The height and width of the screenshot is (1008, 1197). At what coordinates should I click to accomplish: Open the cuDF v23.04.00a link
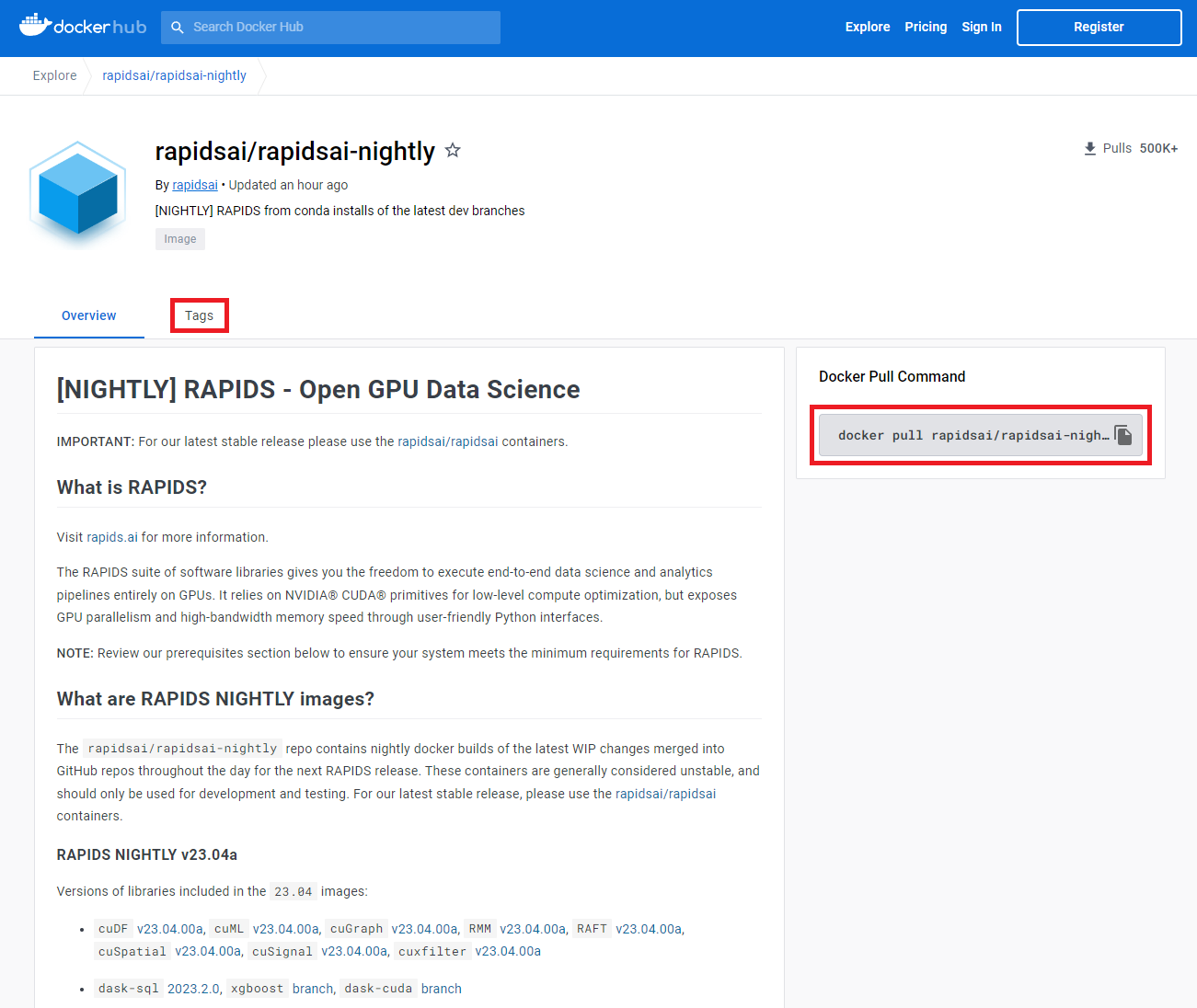tap(169, 929)
